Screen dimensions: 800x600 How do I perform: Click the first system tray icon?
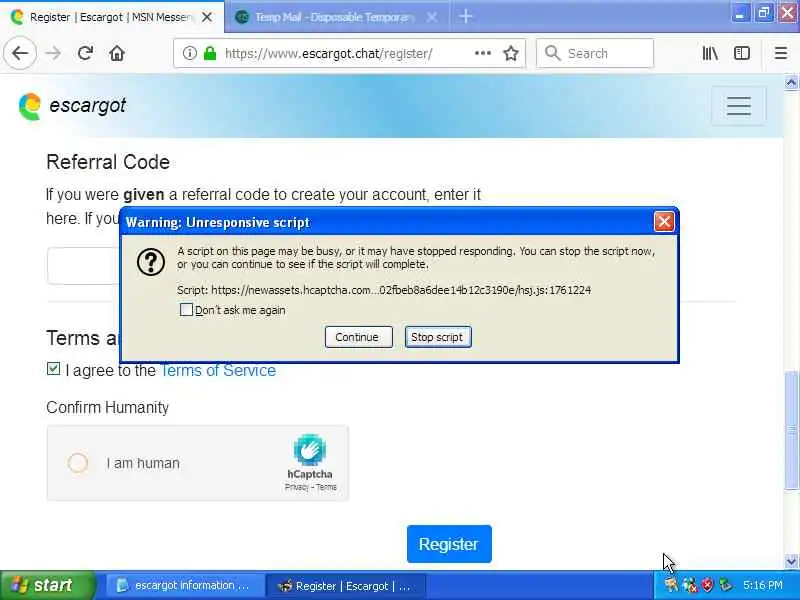[671, 585]
